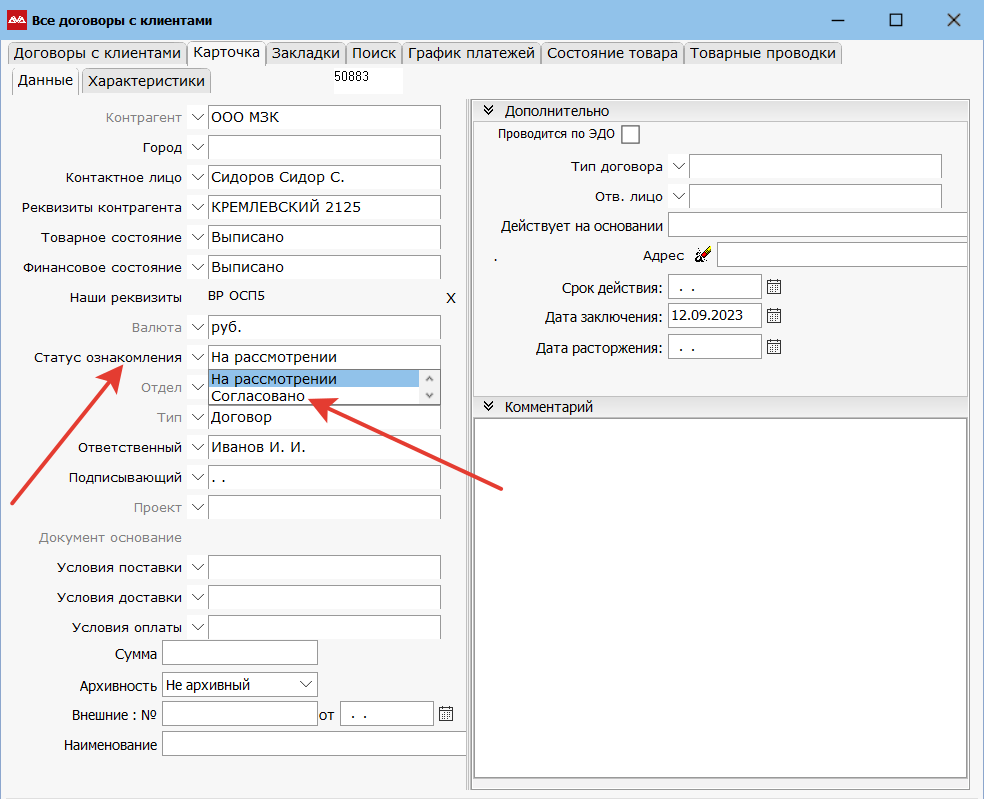Open the Архивность combo box
This screenshot has height=799, width=984.
point(305,685)
